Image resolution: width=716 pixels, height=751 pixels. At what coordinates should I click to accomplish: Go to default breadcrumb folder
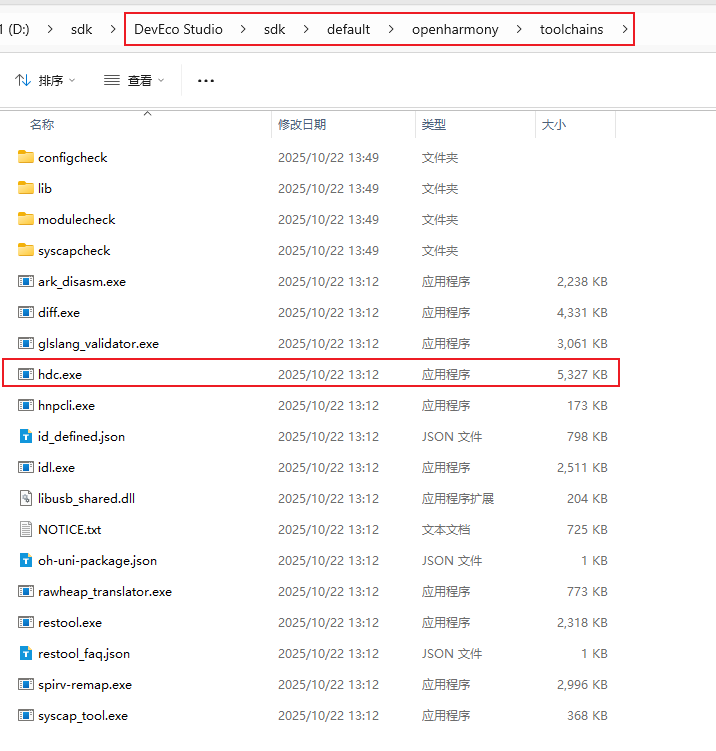(x=348, y=29)
